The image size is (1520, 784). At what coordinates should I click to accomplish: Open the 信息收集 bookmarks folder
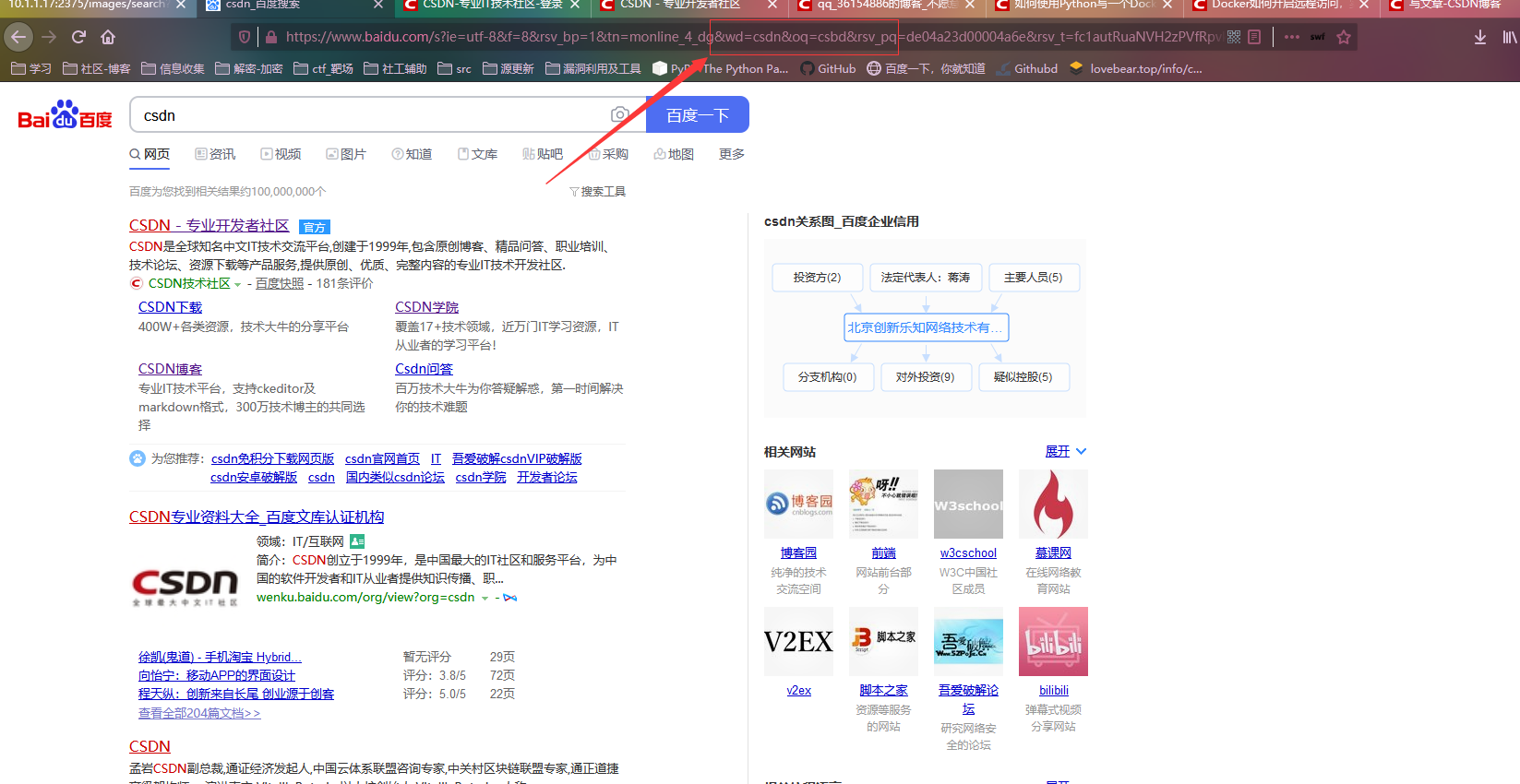coord(173,68)
